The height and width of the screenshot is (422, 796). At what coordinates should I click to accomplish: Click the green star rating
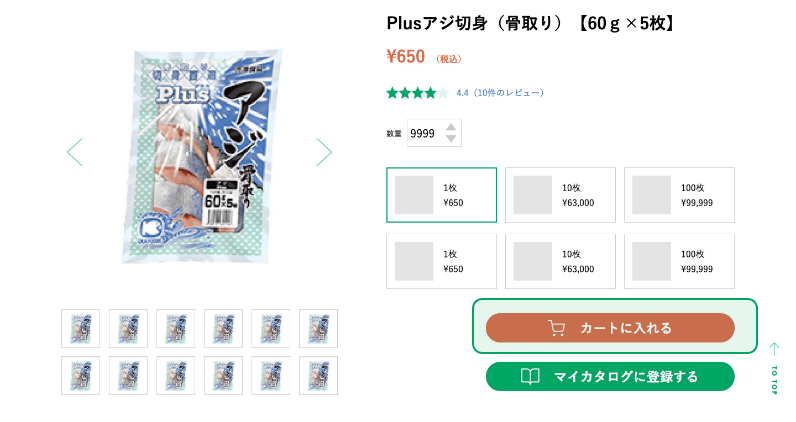pos(416,93)
